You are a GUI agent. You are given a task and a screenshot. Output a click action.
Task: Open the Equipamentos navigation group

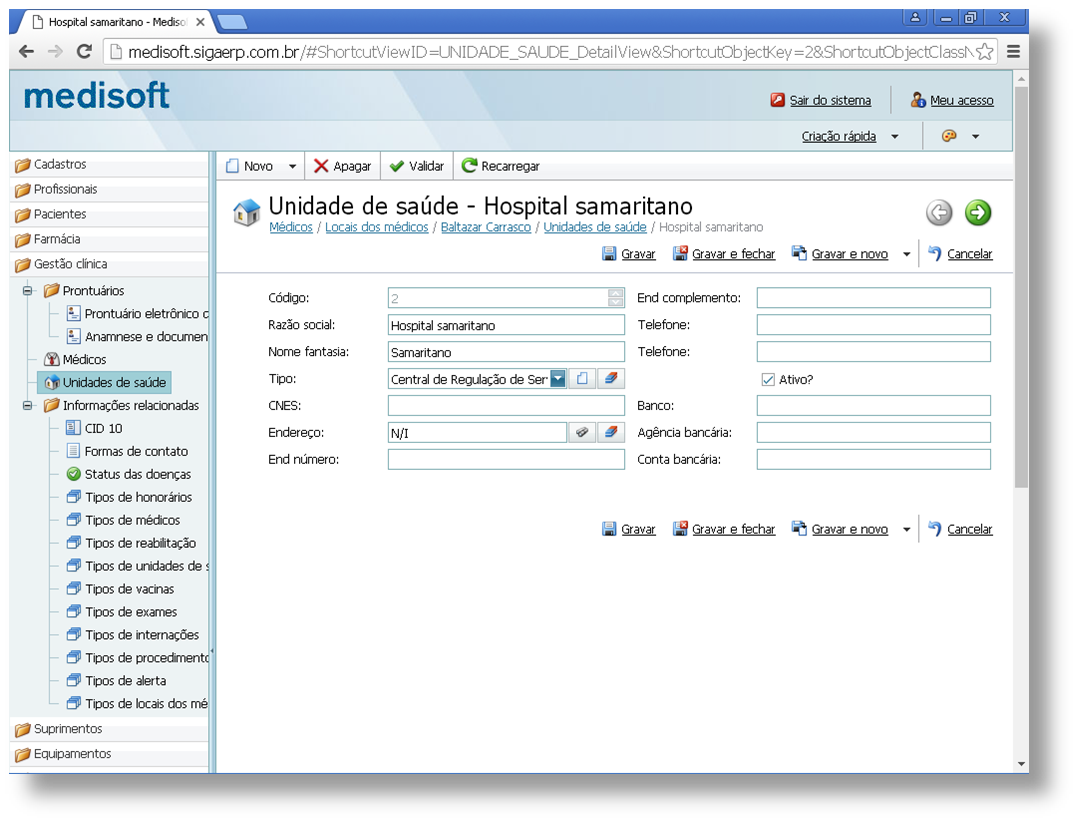pyautogui.click(x=109, y=754)
